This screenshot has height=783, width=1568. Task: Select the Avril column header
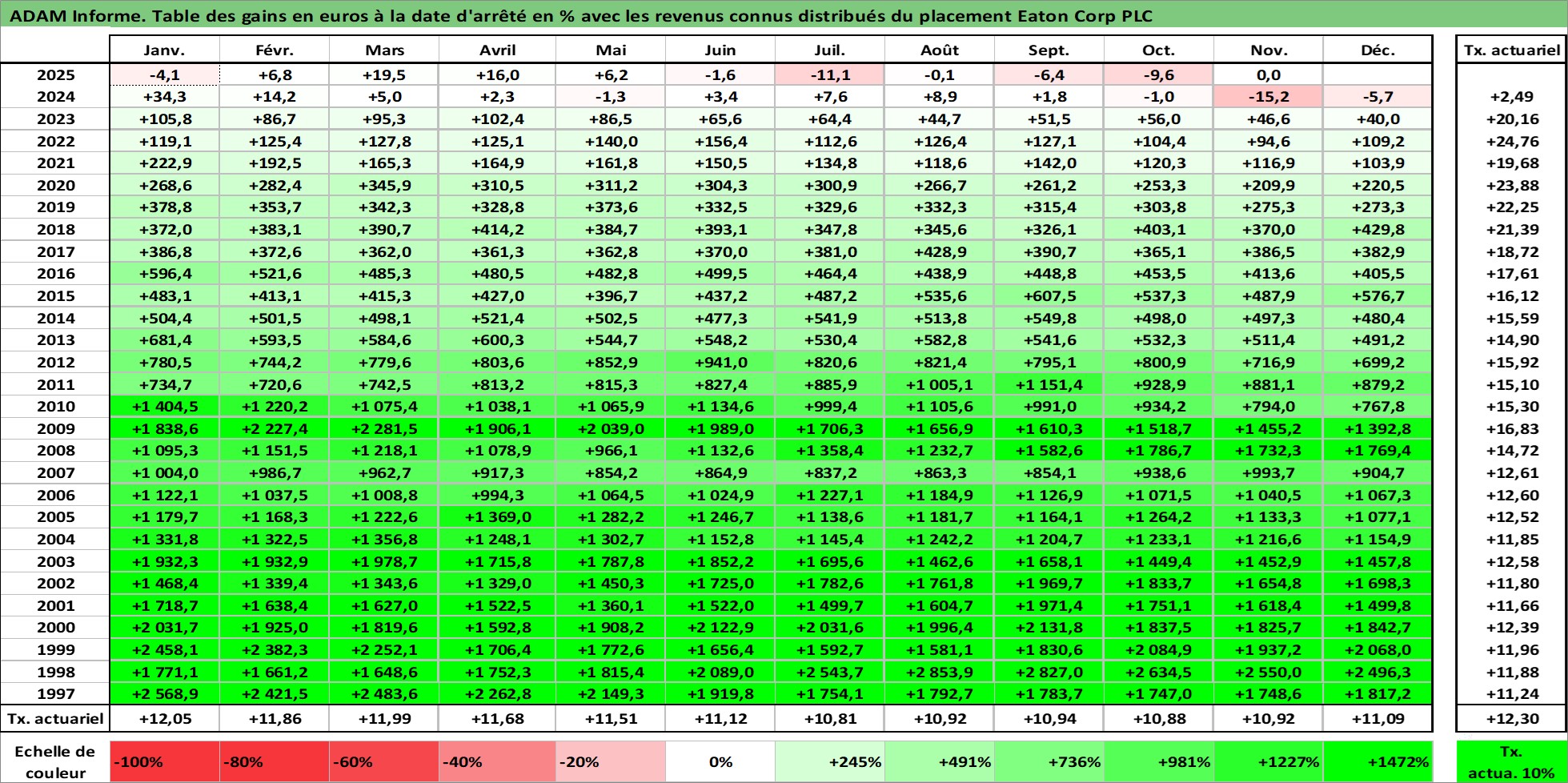[497, 50]
